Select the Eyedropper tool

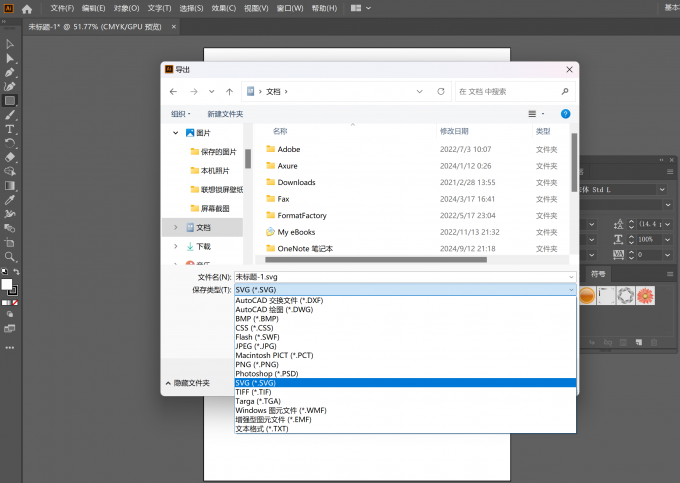(x=10, y=200)
